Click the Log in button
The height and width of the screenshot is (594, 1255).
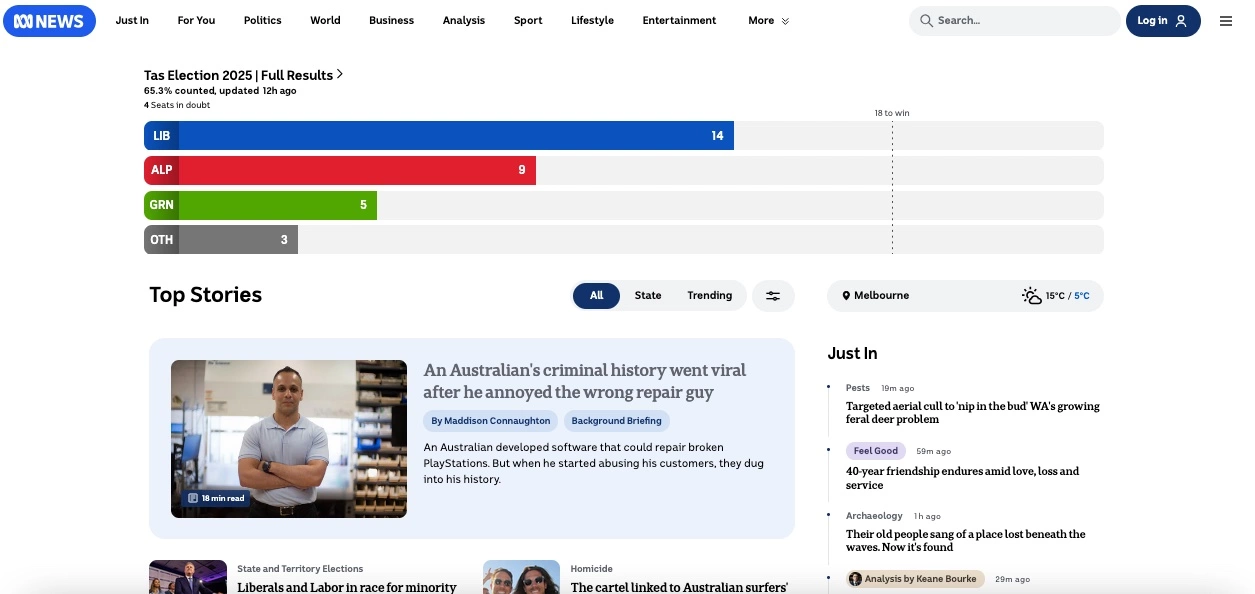1163,21
